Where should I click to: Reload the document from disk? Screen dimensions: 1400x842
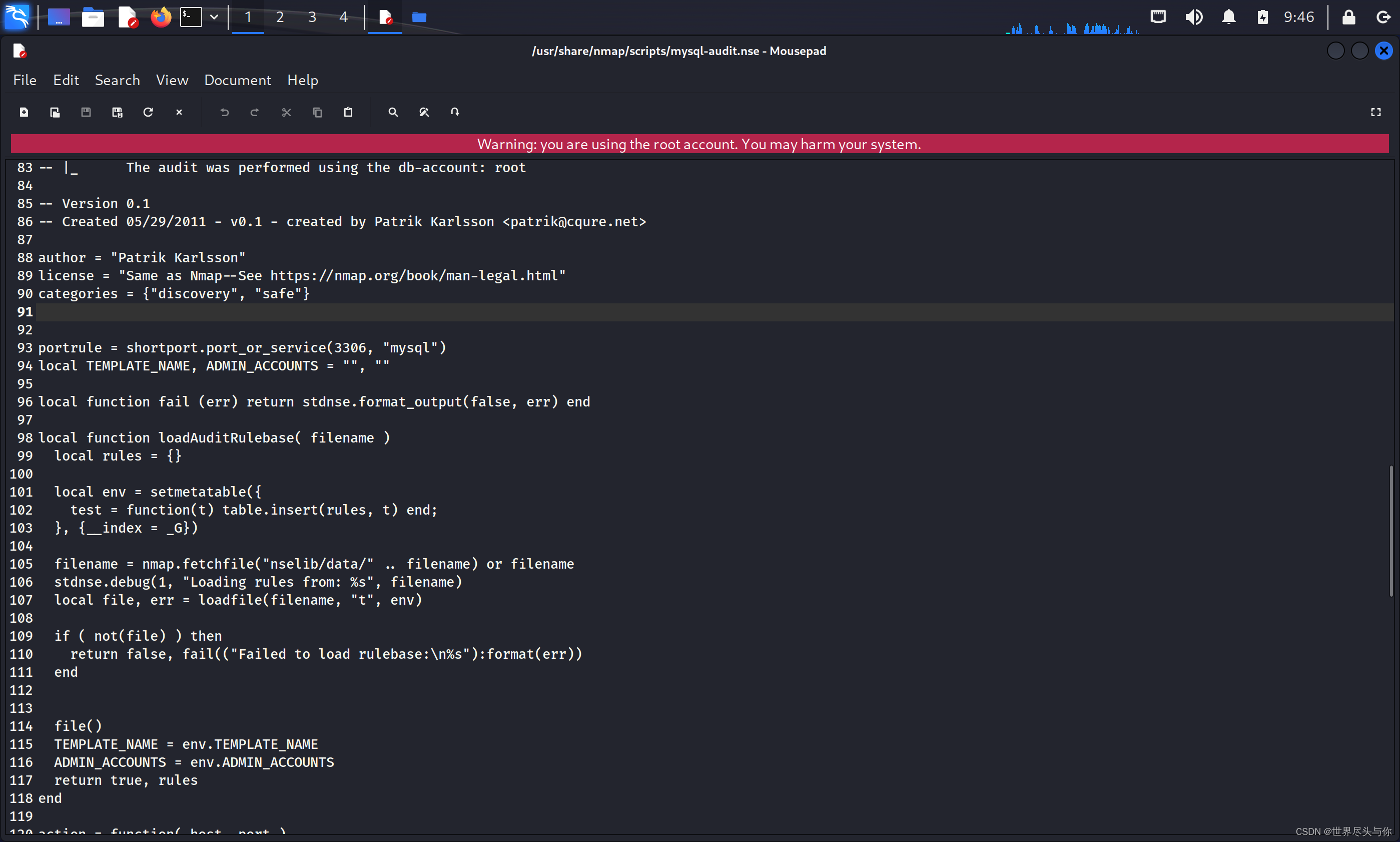coord(148,112)
